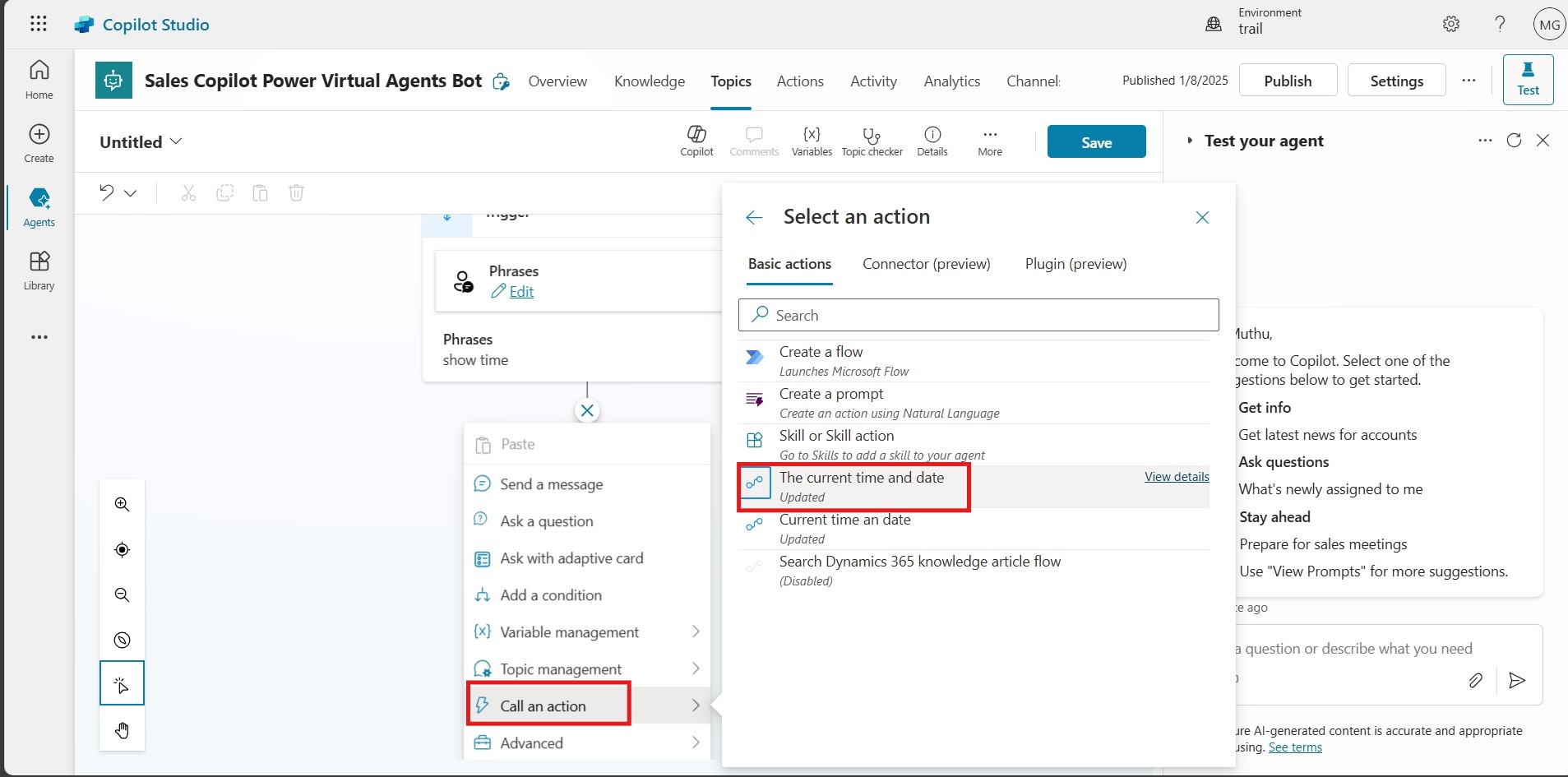Viewport: 1568px width, 777px height.
Task: Open topic Details icon
Action: pyautogui.click(x=932, y=141)
